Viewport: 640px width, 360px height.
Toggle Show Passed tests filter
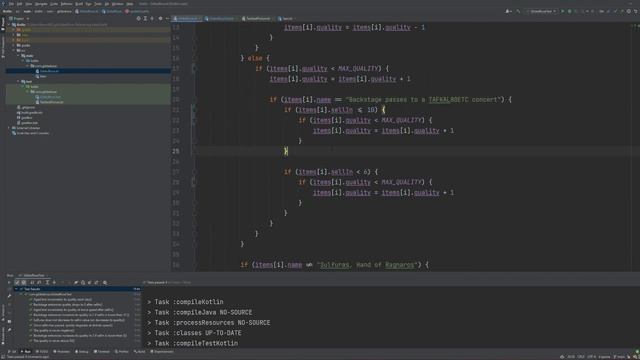[17, 282]
